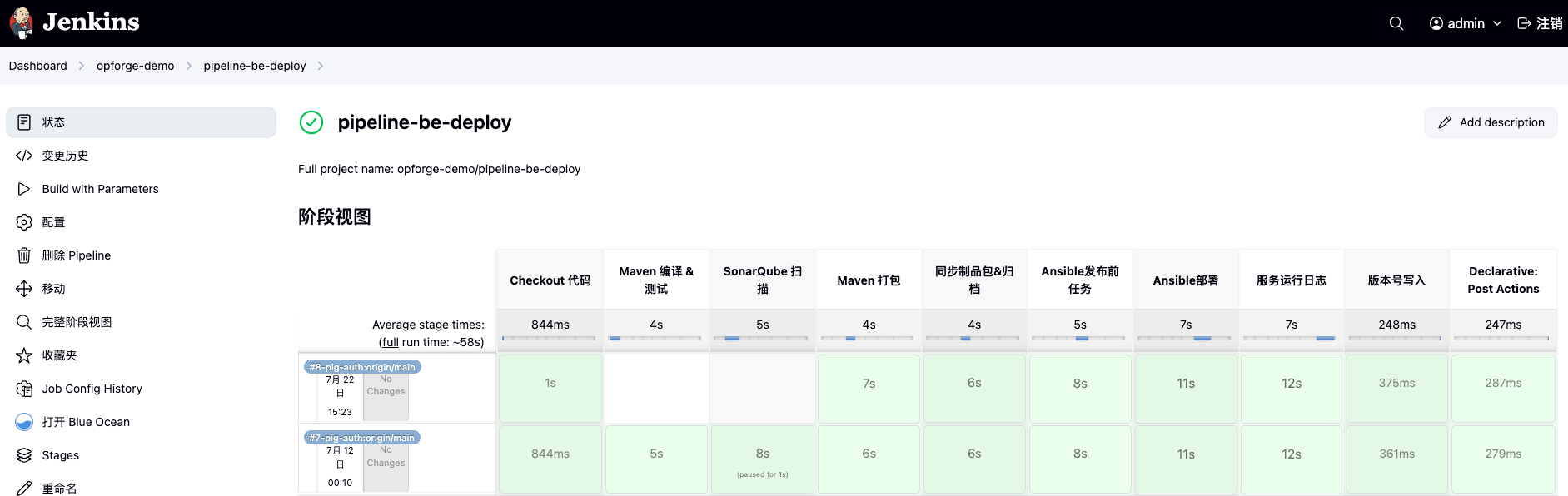Expand chevron after opforge-demo breadcrumb
1568x496 pixels.
[189, 66]
